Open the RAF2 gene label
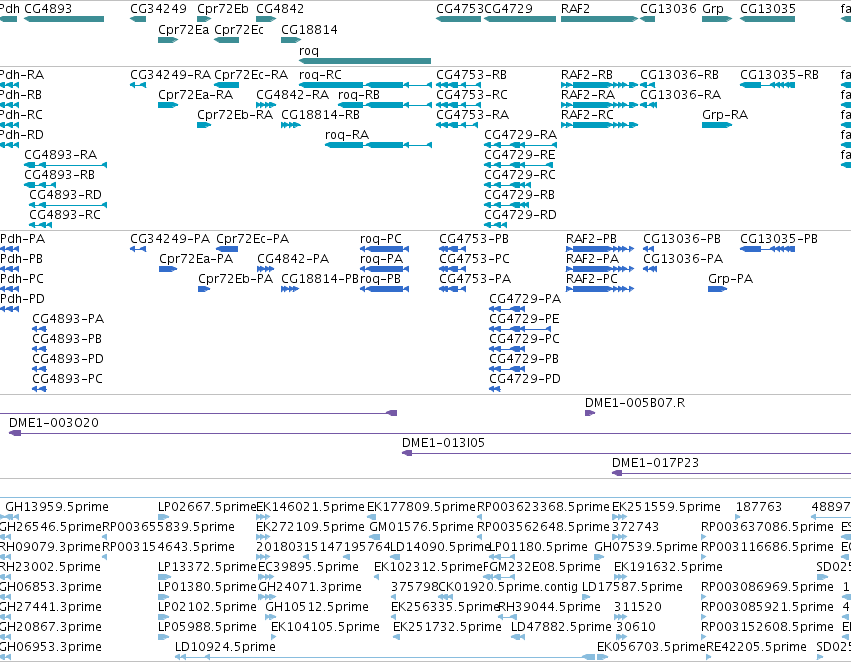The width and height of the screenshot is (851, 662). (x=575, y=9)
